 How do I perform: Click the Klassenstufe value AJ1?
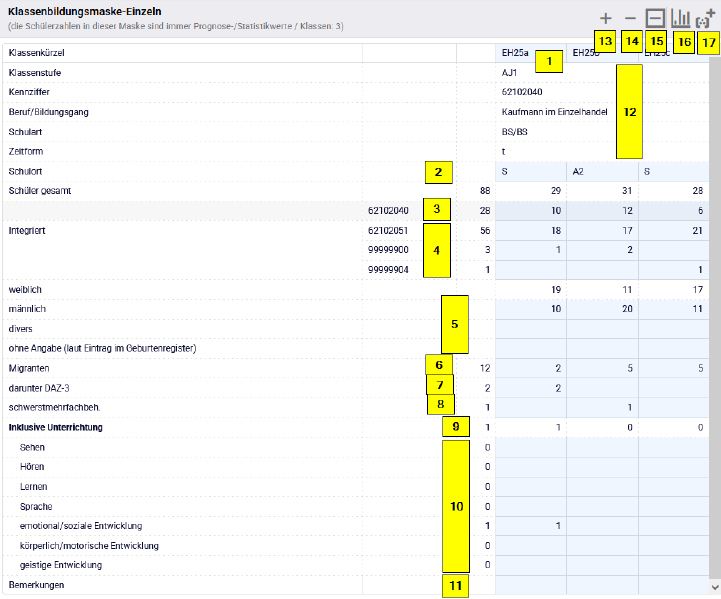tap(510, 73)
